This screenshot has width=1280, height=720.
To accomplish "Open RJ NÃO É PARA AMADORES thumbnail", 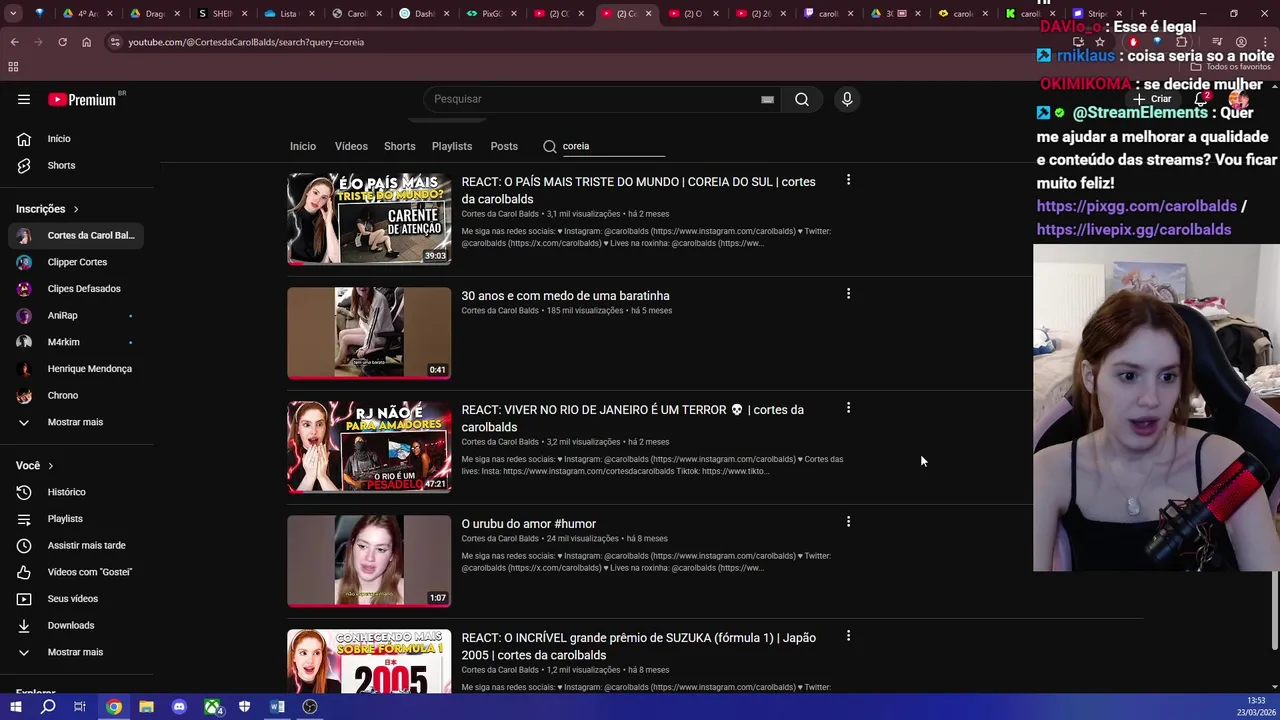I will (x=369, y=447).
